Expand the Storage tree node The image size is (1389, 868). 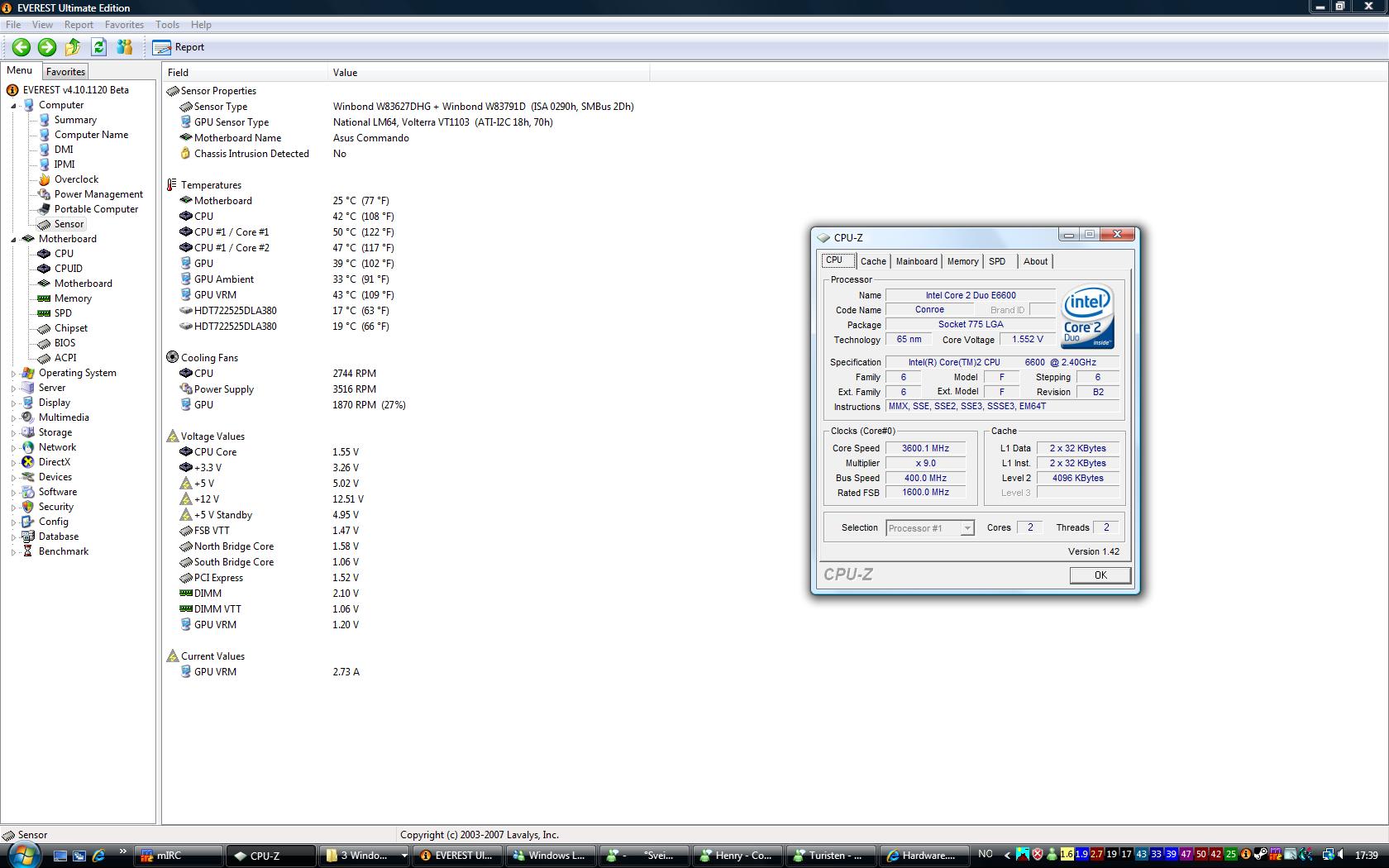click(x=13, y=433)
